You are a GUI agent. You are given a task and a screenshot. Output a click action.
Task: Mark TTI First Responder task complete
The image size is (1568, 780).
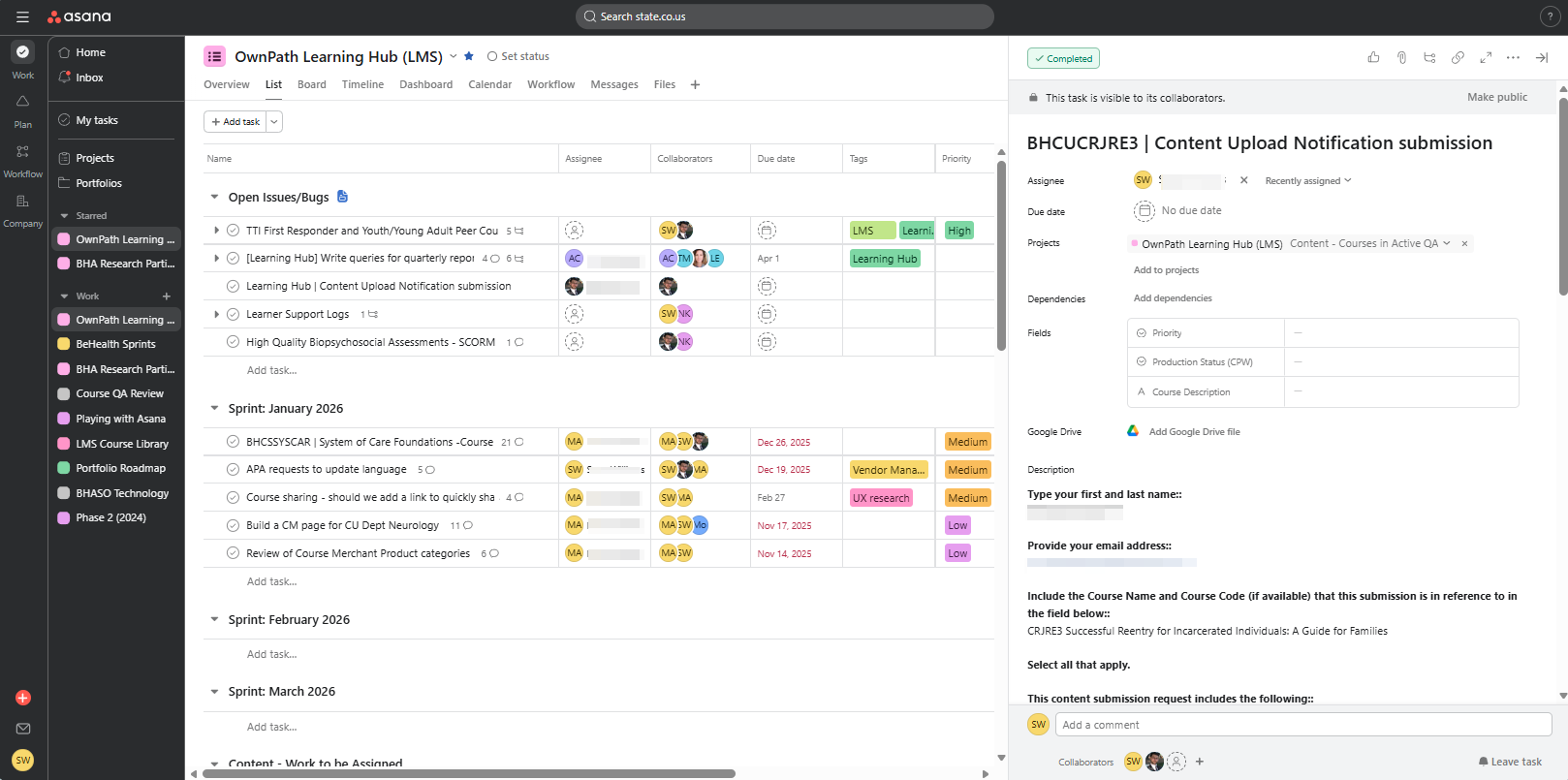(x=233, y=231)
